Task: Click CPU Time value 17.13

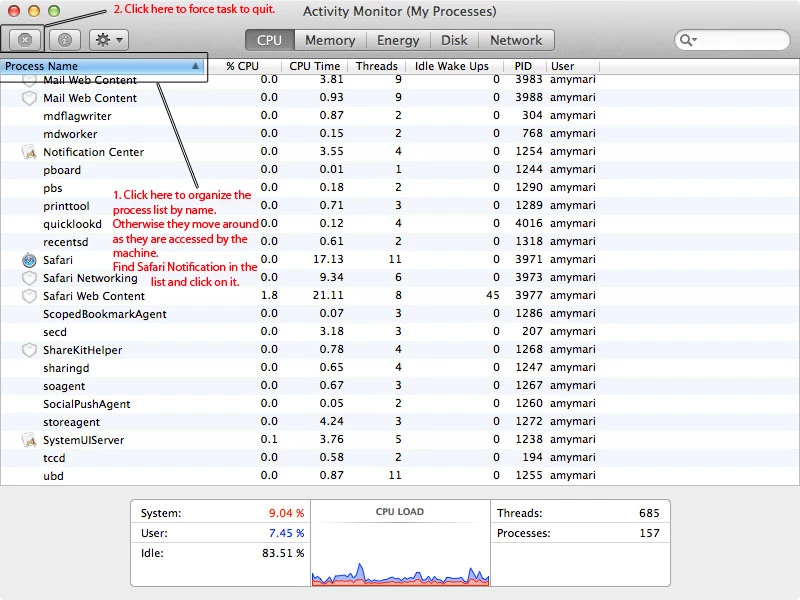Action: 328,259
